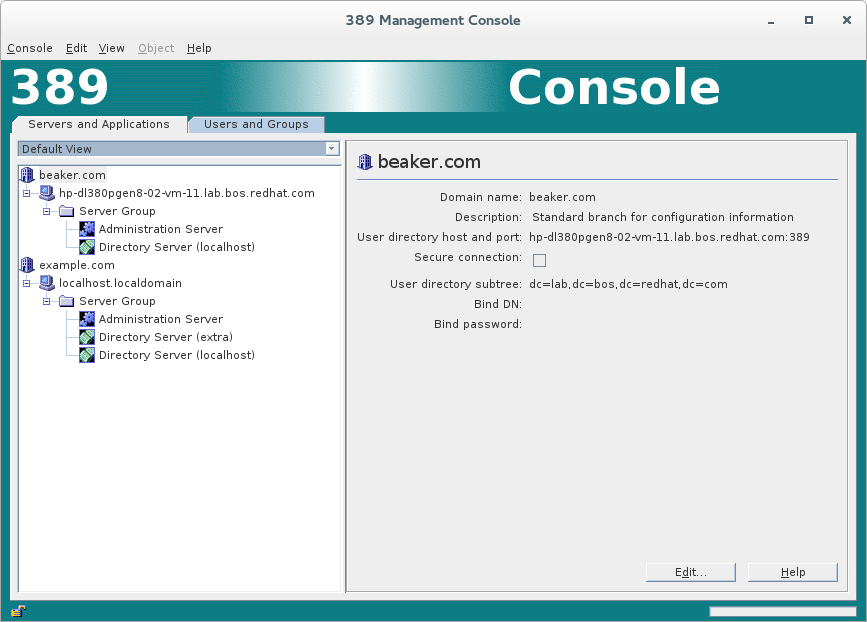Screen dimensions: 867x622
Task: Select the localhost.localdomain host row
Action: click(x=121, y=283)
